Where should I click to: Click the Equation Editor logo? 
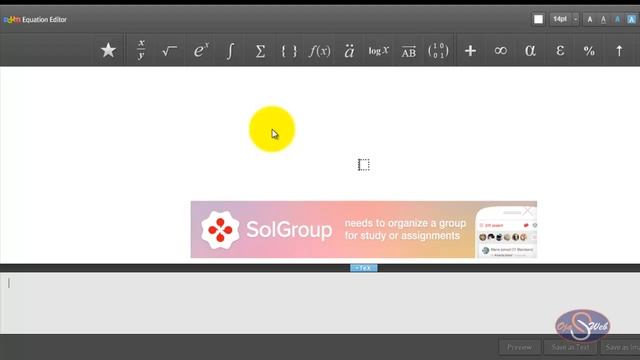(x=35, y=20)
